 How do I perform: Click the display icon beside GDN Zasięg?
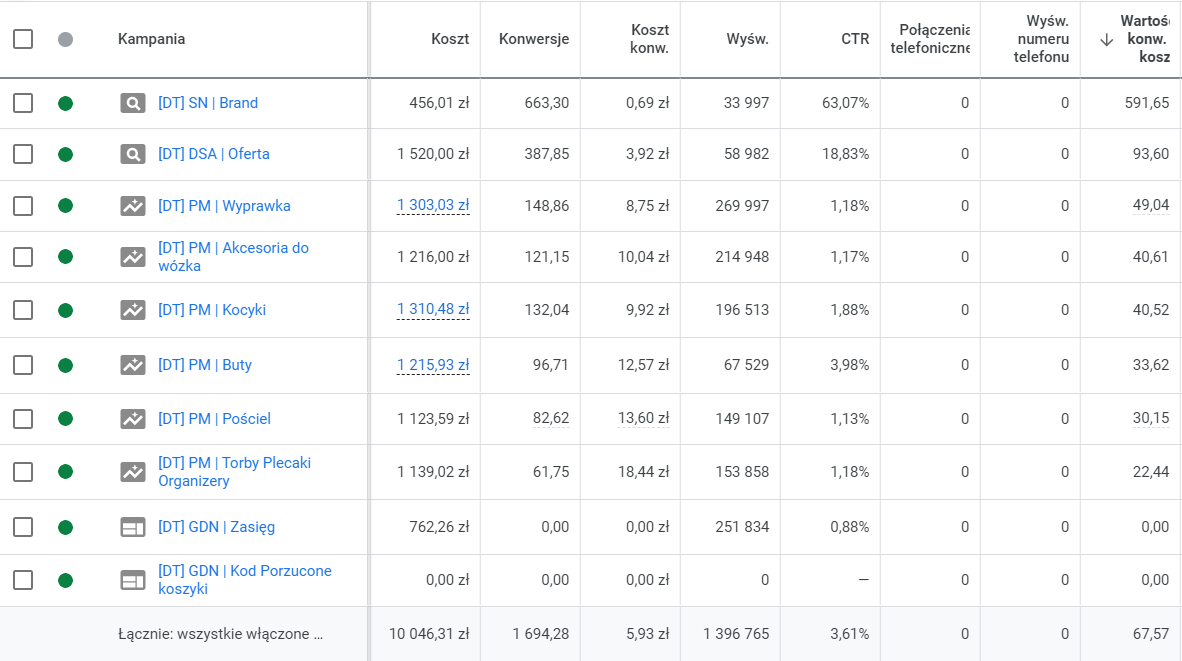(133, 527)
